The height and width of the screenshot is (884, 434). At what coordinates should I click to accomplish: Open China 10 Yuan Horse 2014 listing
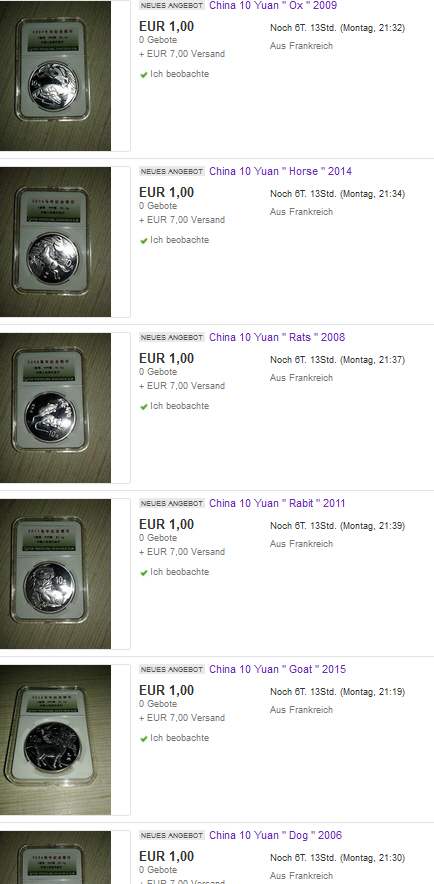point(280,171)
